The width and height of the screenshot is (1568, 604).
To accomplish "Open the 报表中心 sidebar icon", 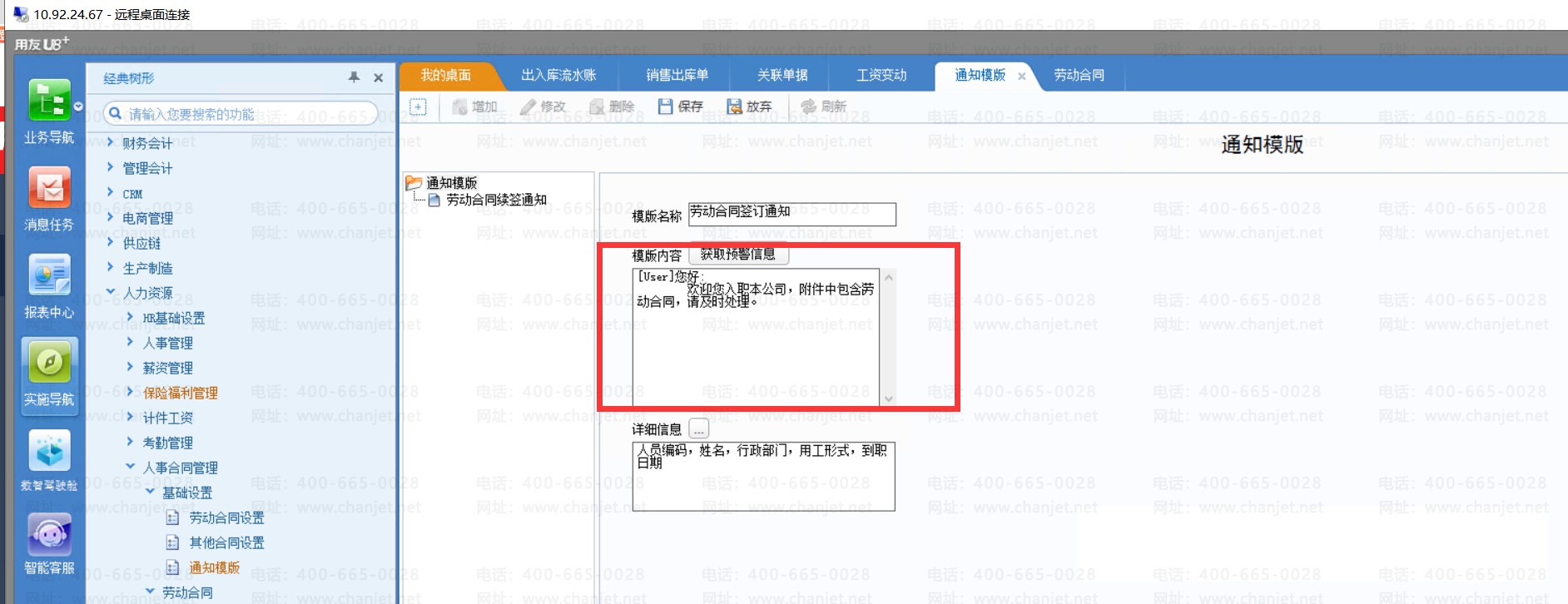I will pyautogui.click(x=49, y=287).
